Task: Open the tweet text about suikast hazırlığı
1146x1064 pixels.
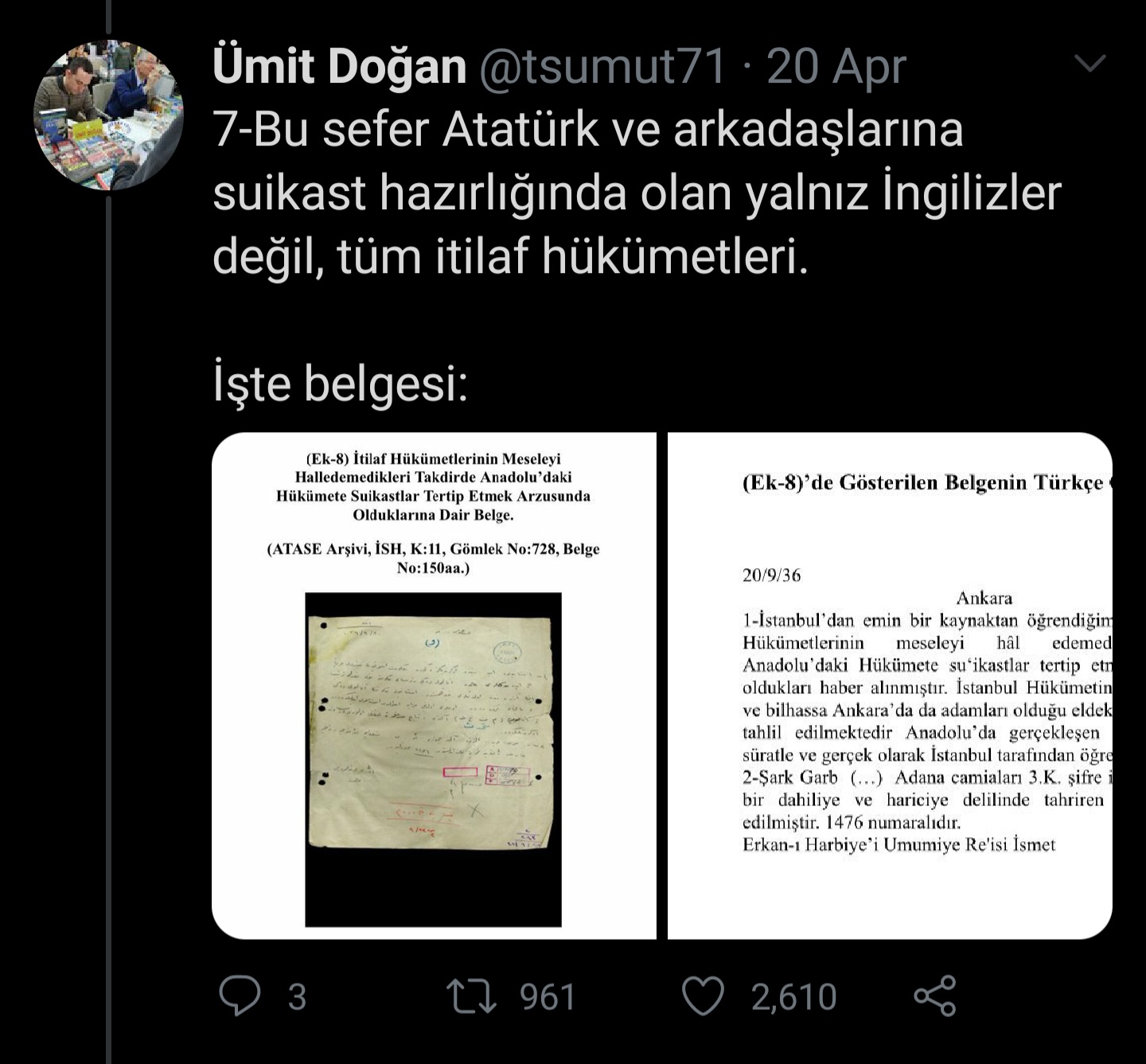Action: [637, 193]
